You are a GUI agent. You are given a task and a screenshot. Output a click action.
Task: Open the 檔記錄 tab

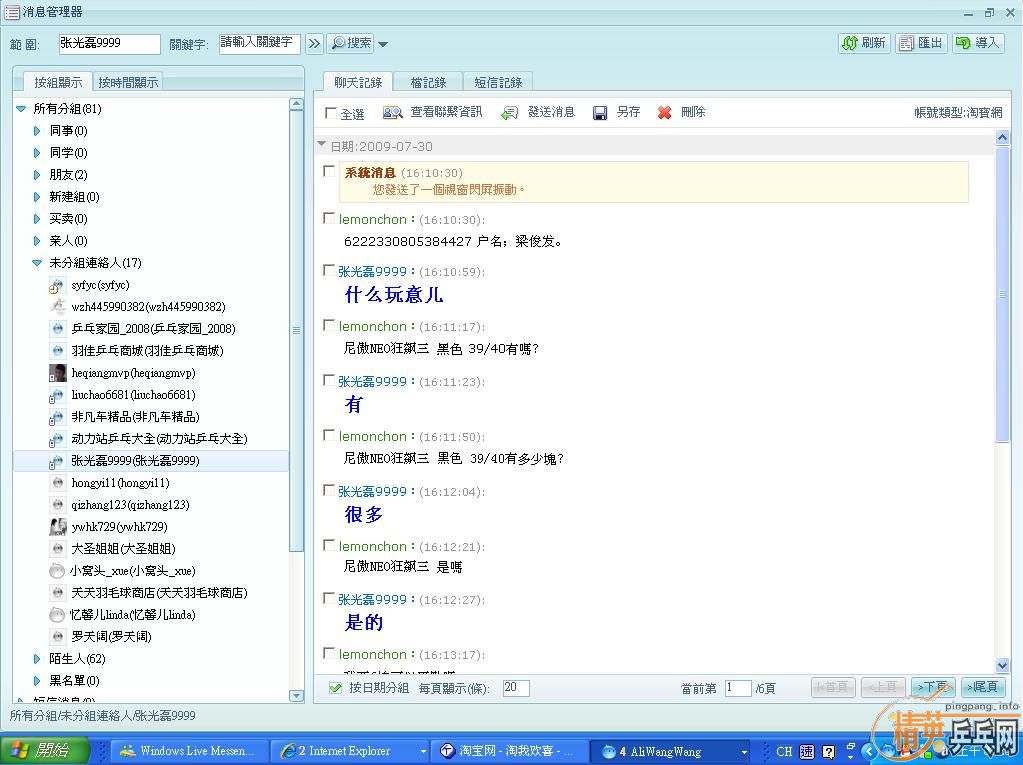coord(428,82)
